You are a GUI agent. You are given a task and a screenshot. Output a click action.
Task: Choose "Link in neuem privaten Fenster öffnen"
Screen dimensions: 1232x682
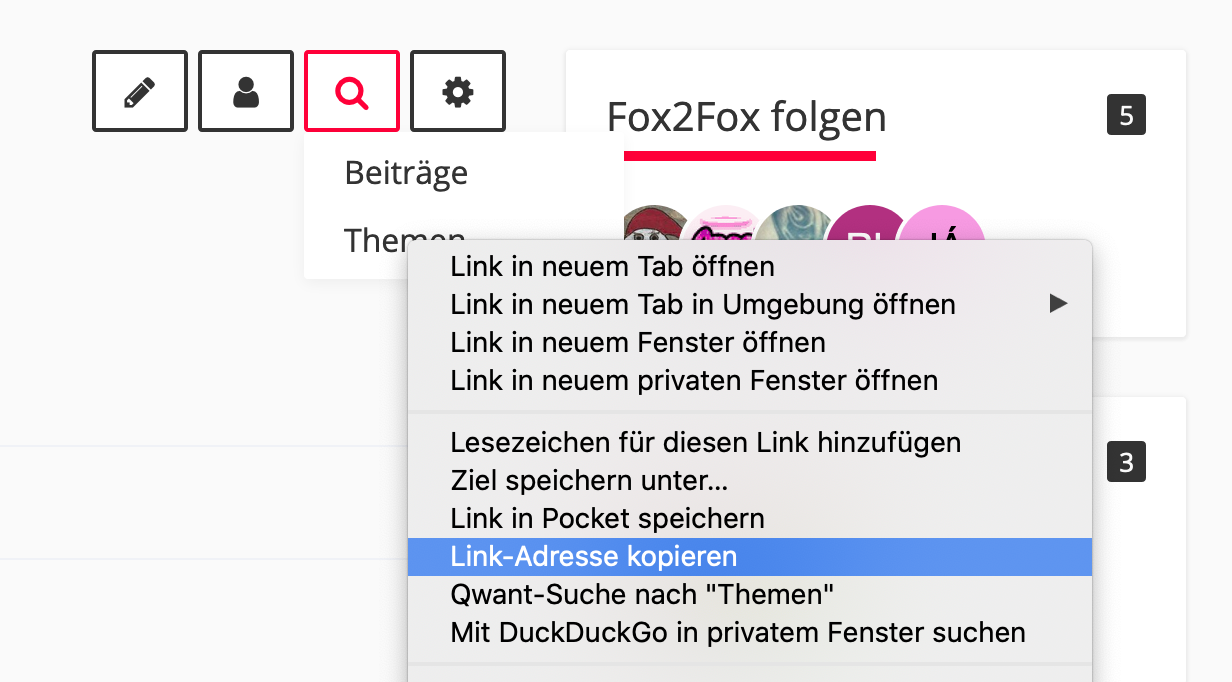[x=694, y=380]
